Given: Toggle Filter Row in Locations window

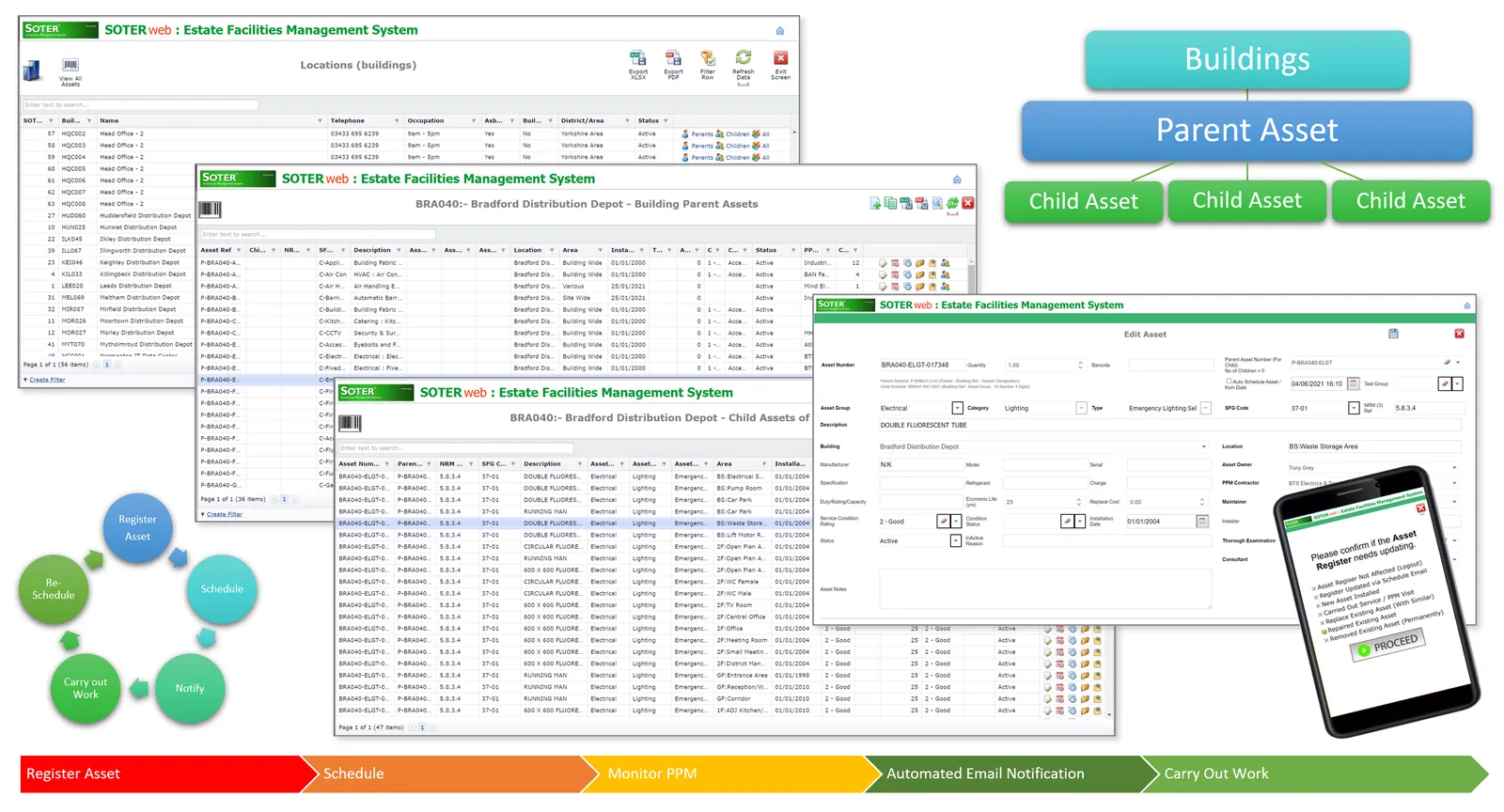Looking at the screenshot, I should 708,64.
